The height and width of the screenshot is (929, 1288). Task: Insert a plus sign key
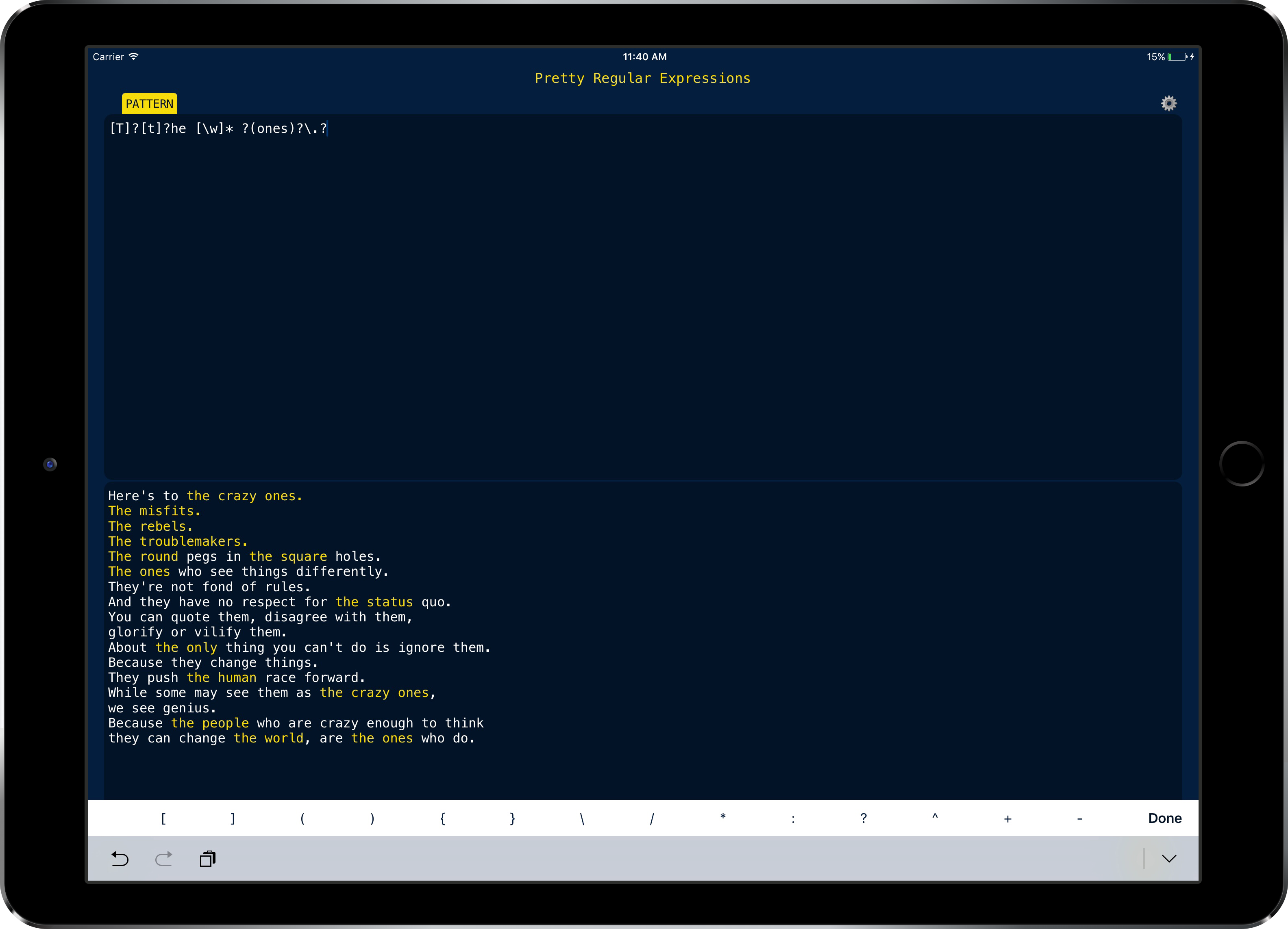point(1007,818)
